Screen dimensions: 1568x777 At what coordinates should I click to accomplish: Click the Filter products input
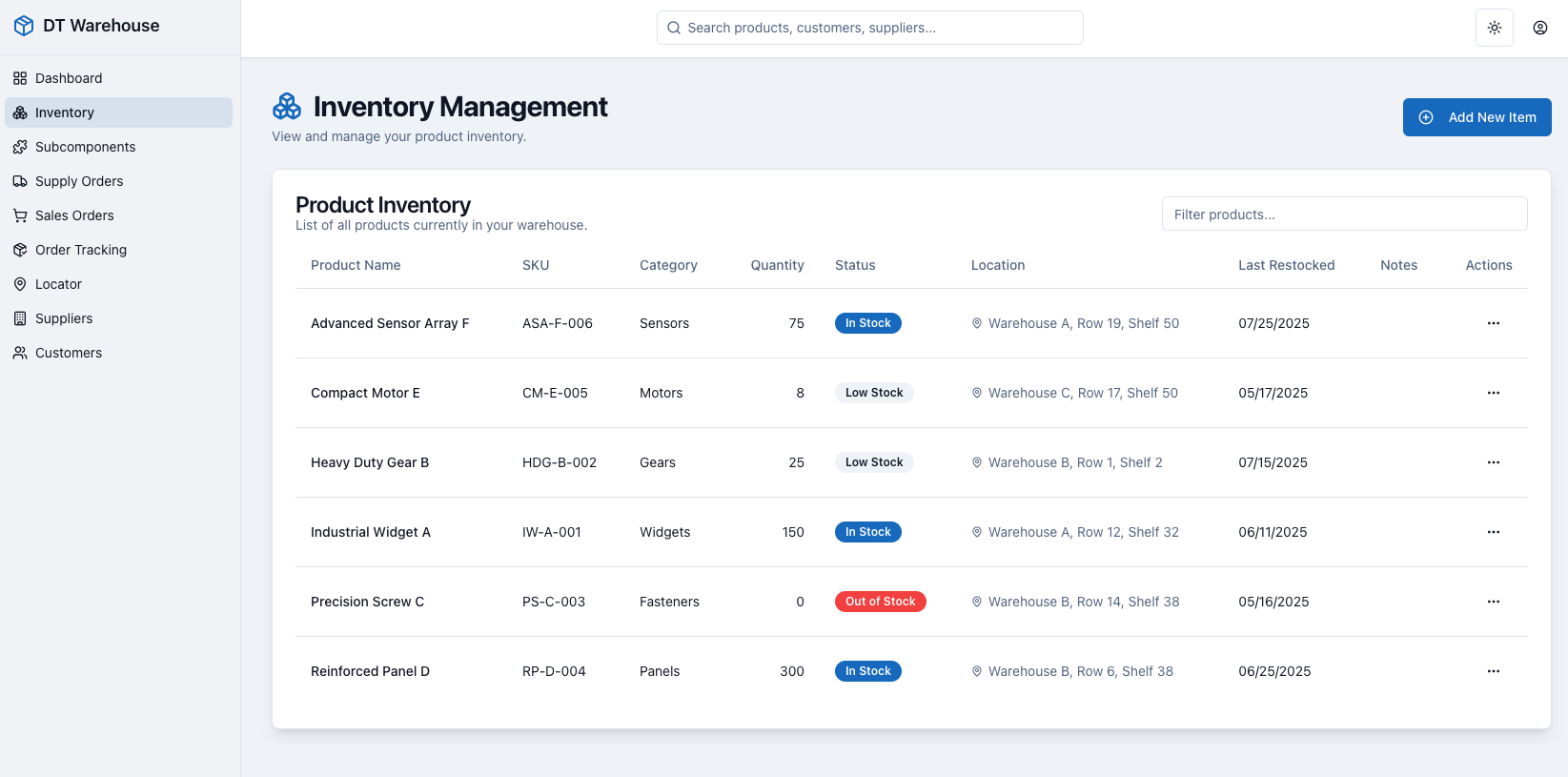click(x=1345, y=215)
